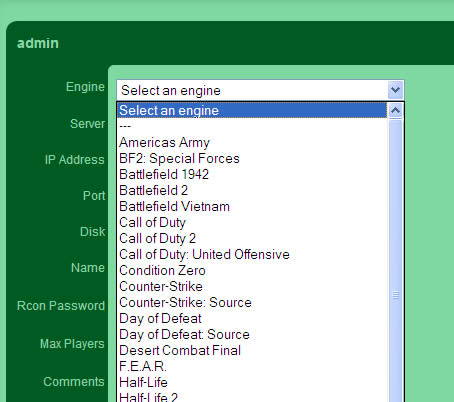This screenshot has width=454, height=402.
Task: Choose Desert Combat Final engine
Action: pyautogui.click(x=252, y=350)
